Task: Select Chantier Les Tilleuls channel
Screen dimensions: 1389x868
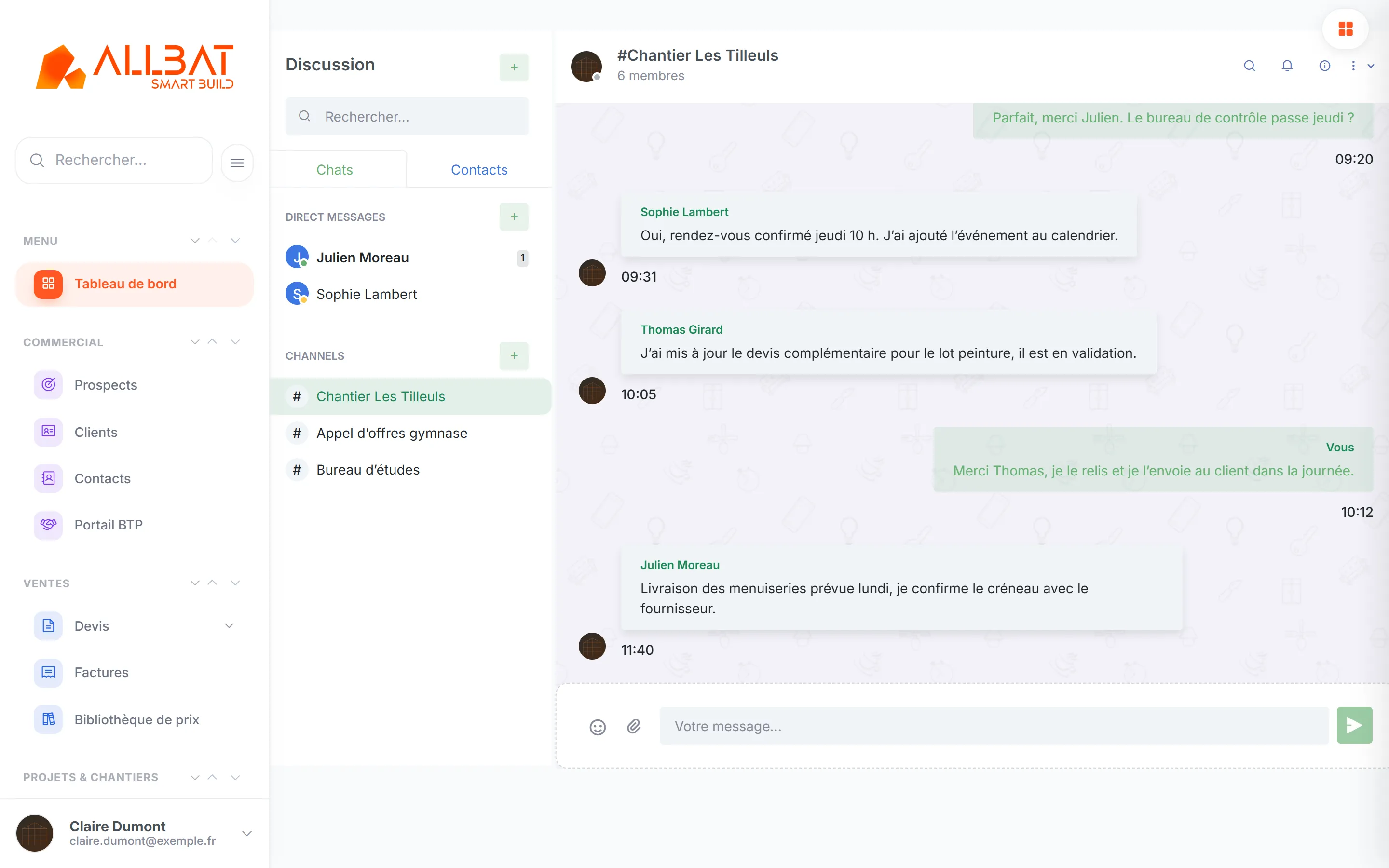Action: [x=410, y=396]
